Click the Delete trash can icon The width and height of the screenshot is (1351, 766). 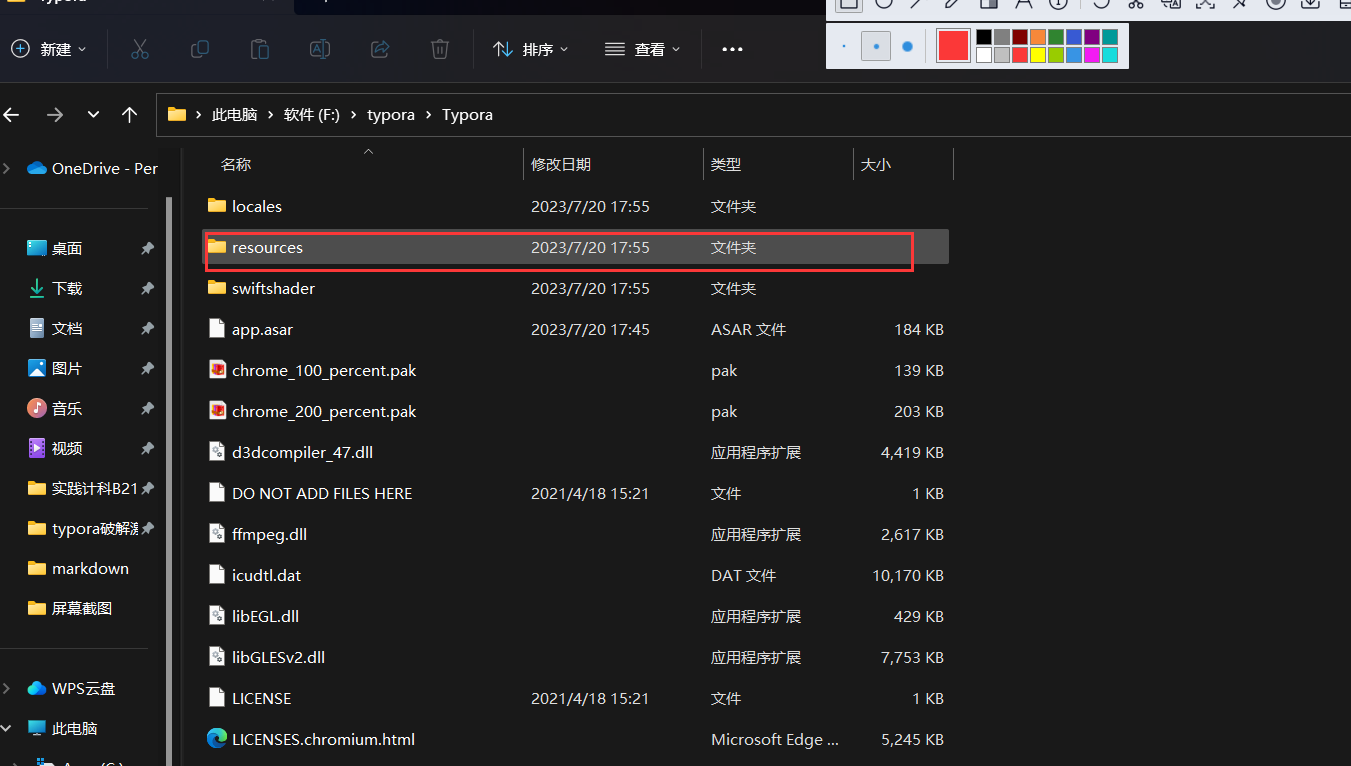tap(440, 49)
